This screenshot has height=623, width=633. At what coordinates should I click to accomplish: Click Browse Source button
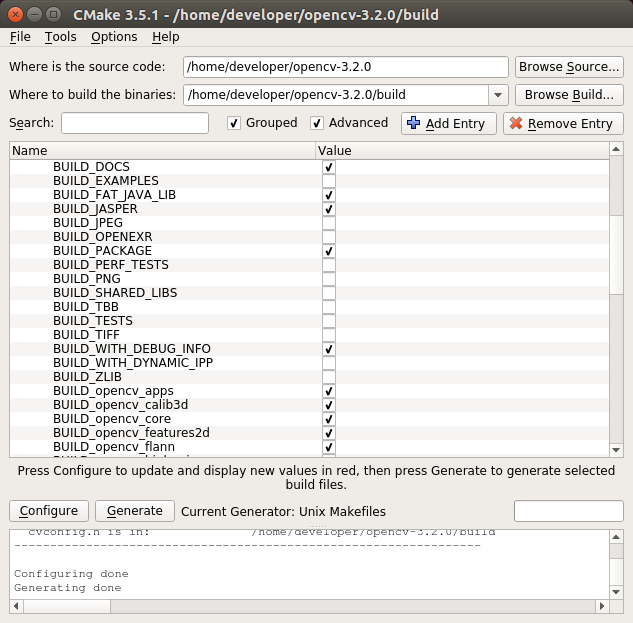click(x=569, y=67)
